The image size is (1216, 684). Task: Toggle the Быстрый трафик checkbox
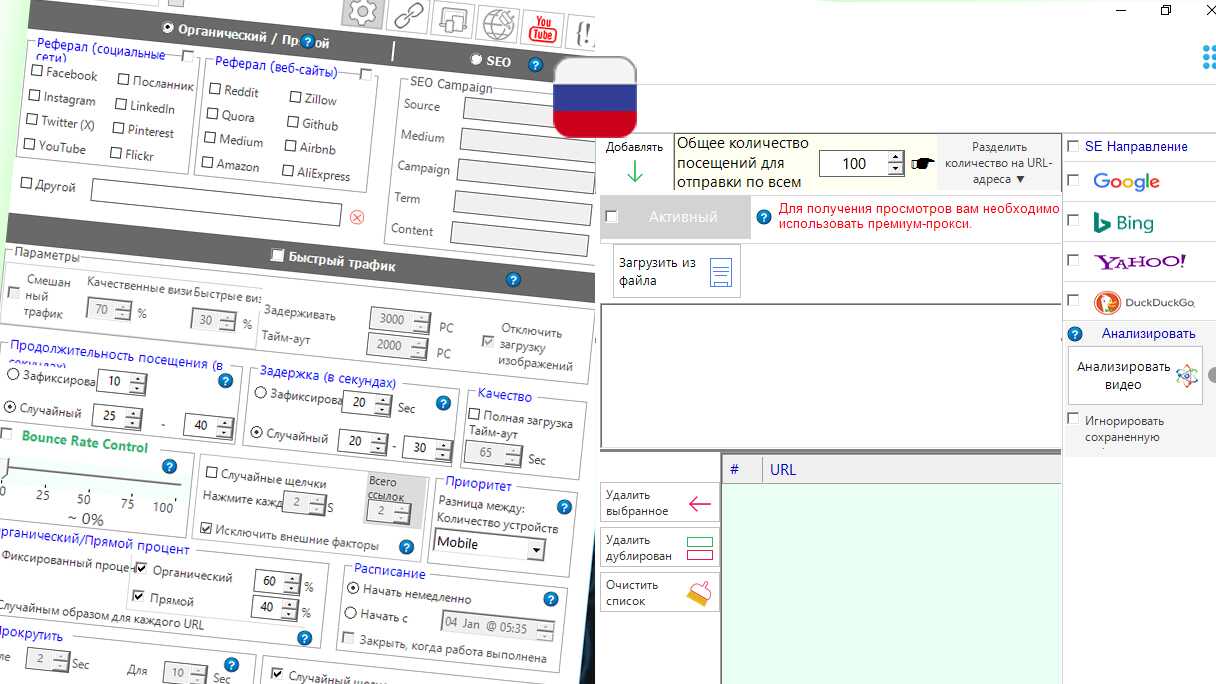(277, 256)
